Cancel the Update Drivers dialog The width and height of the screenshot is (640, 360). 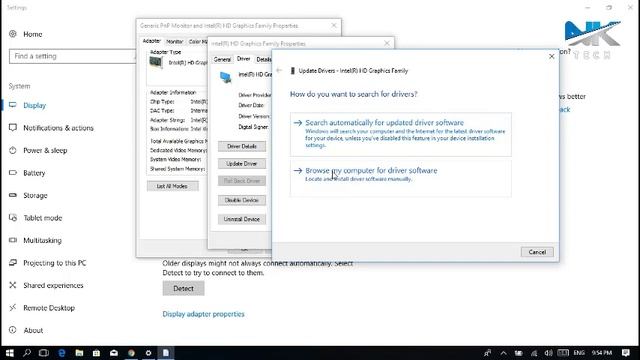[x=537, y=252]
